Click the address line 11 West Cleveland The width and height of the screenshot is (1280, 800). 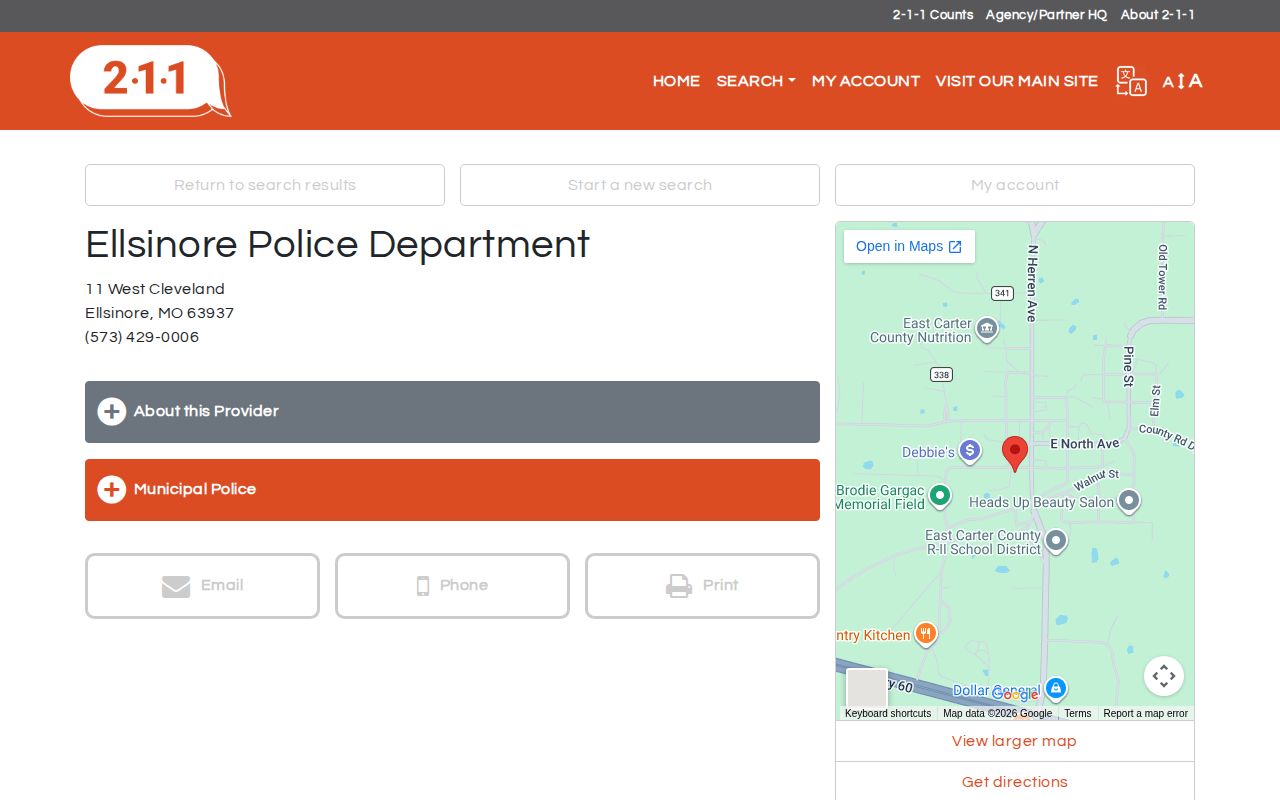pyautogui.click(x=155, y=289)
